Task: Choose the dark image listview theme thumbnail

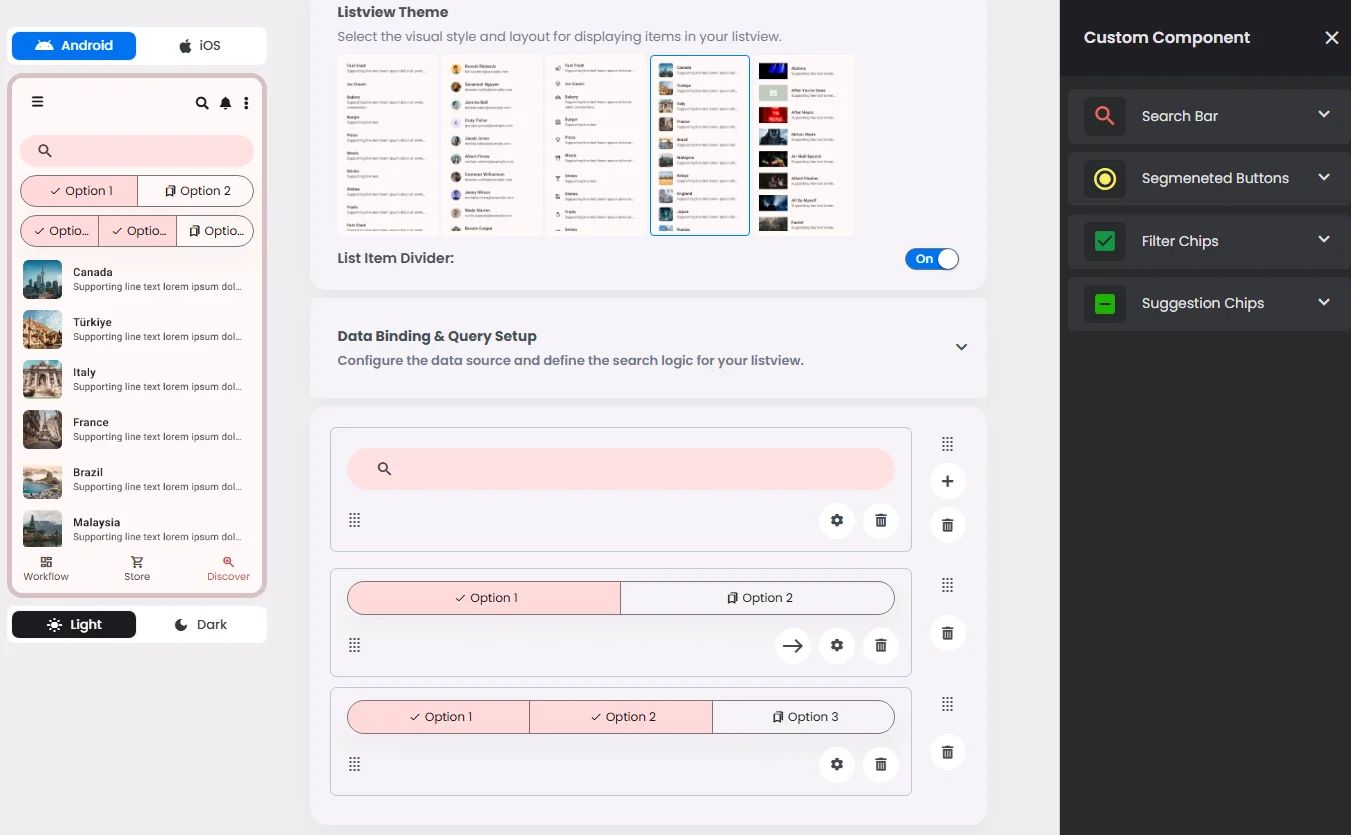Action: click(804, 145)
